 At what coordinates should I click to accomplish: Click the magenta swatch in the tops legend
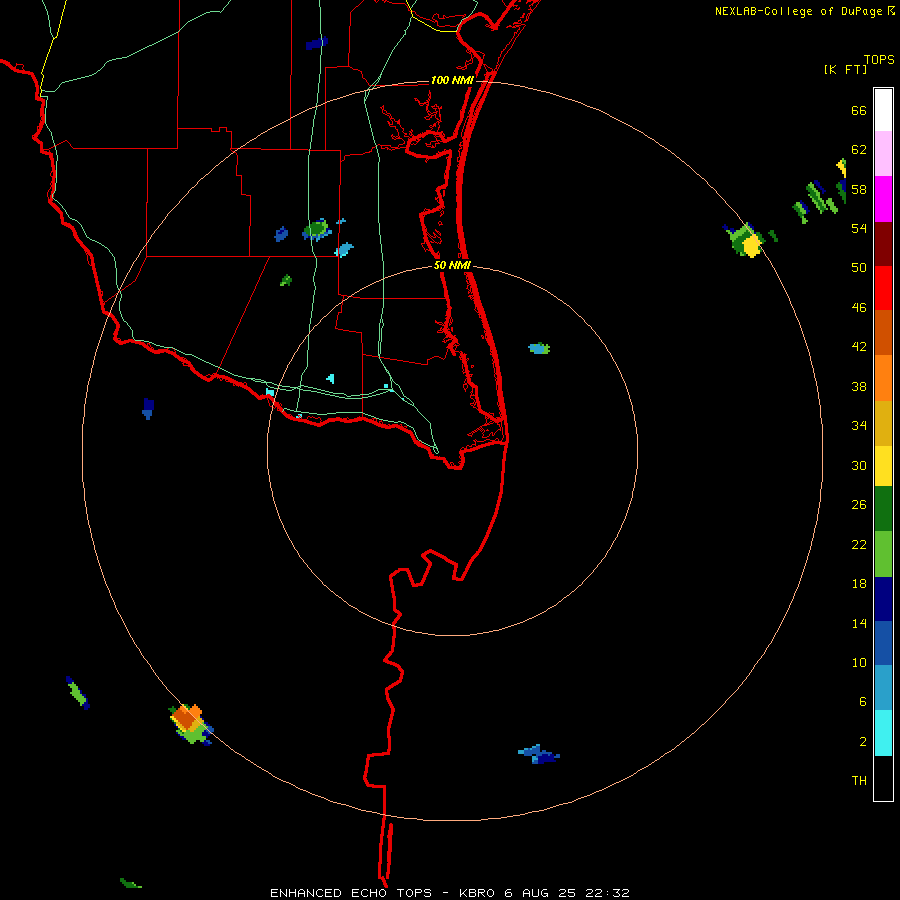coord(883,199)
